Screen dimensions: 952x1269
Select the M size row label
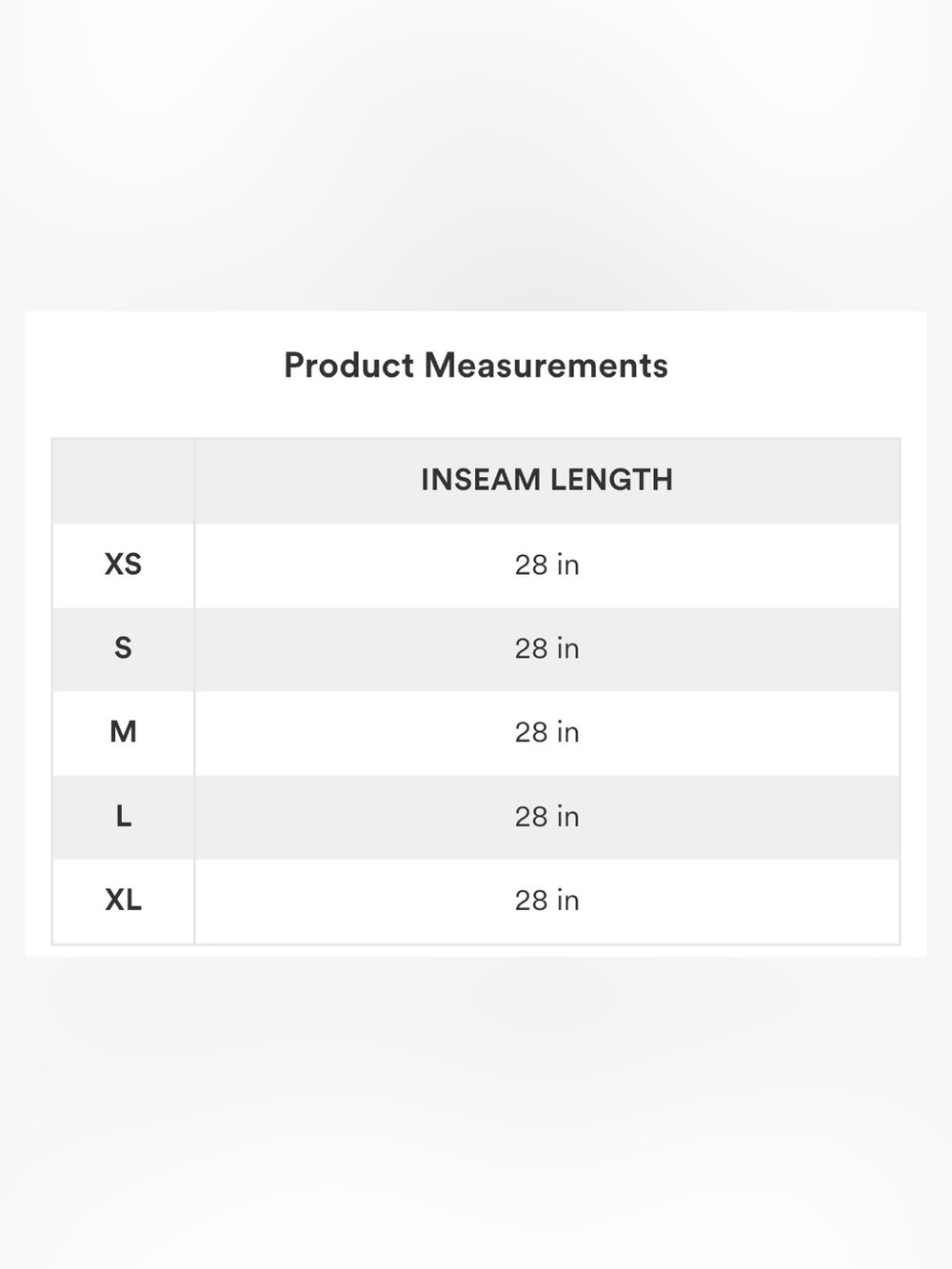click(x=123, y=732)
